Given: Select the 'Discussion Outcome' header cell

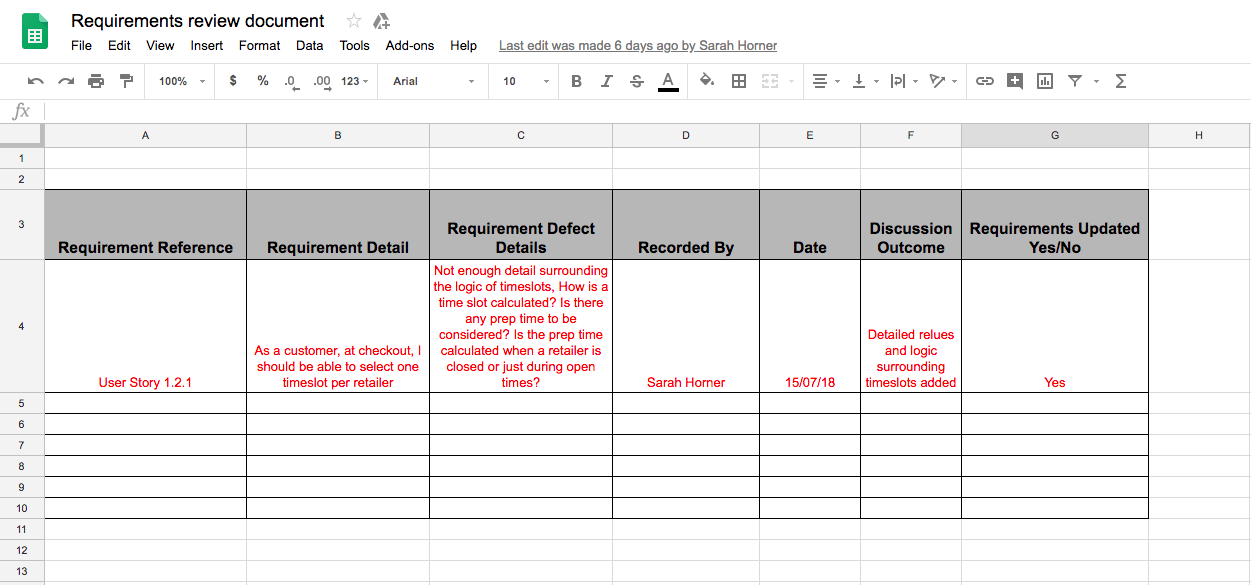Looking at the screenshot, I should 911,225.
